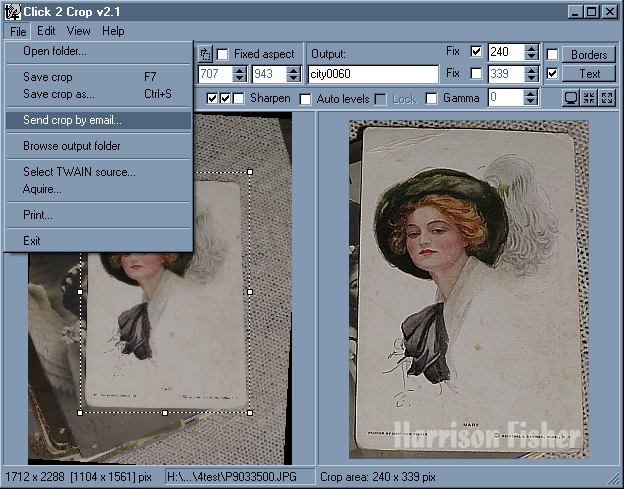Increase the 707 value with up arrow
624x489 pixels.
(239, 70)
